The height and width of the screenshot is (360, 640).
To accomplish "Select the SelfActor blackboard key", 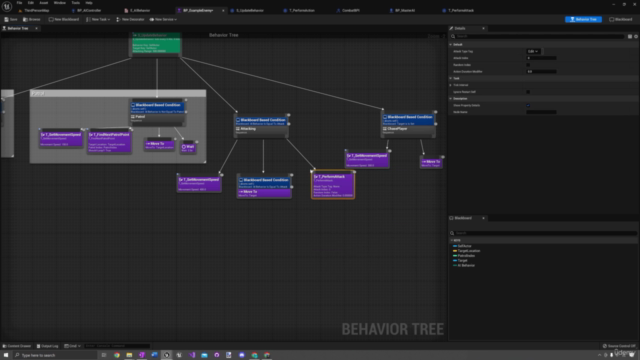I will click(464, 246).
